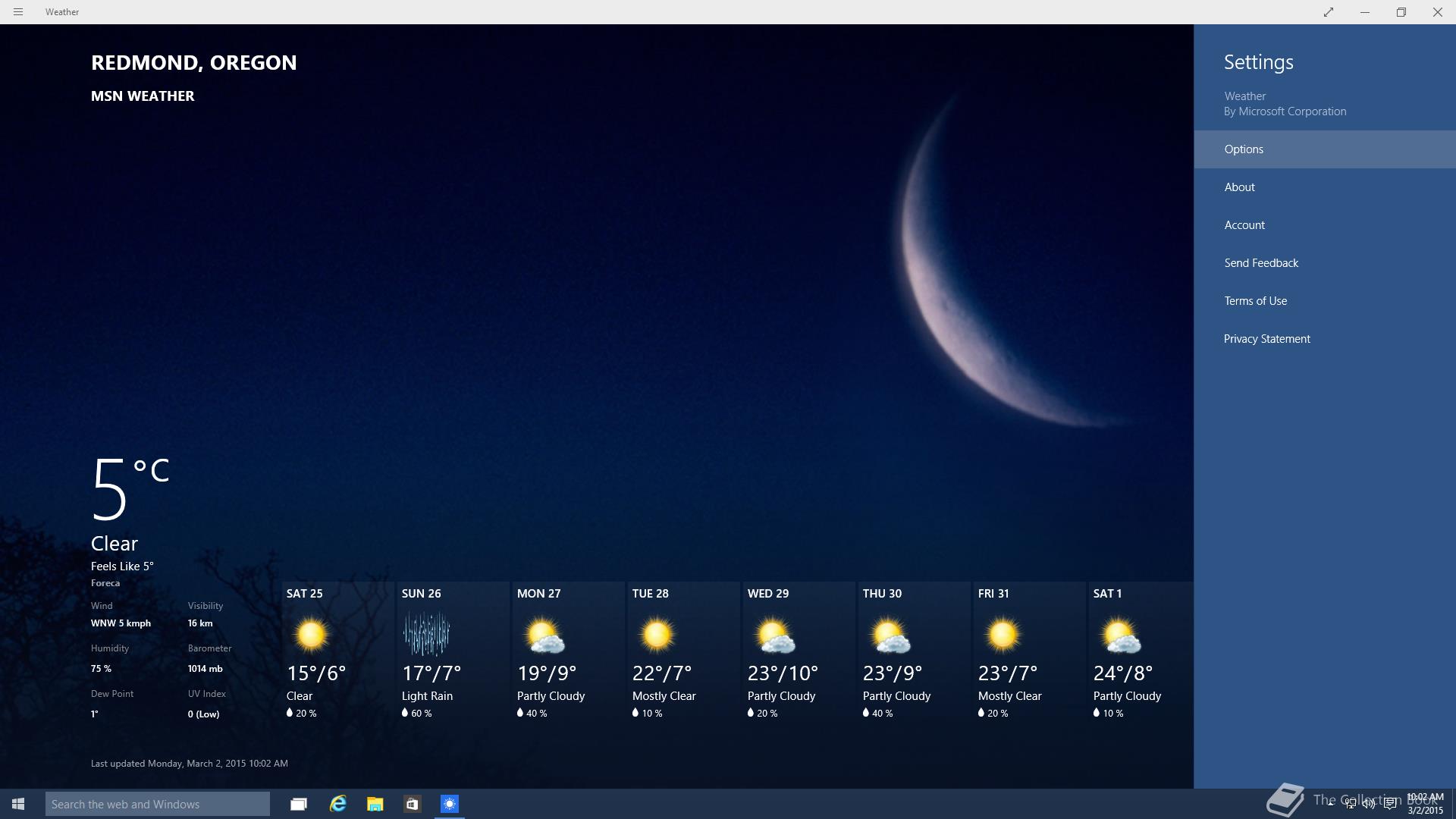The width and height of the screenshot is (1456, 819).
Task: Click the REDMOND, OREGON location heading
Action: (x=193, y=63)
